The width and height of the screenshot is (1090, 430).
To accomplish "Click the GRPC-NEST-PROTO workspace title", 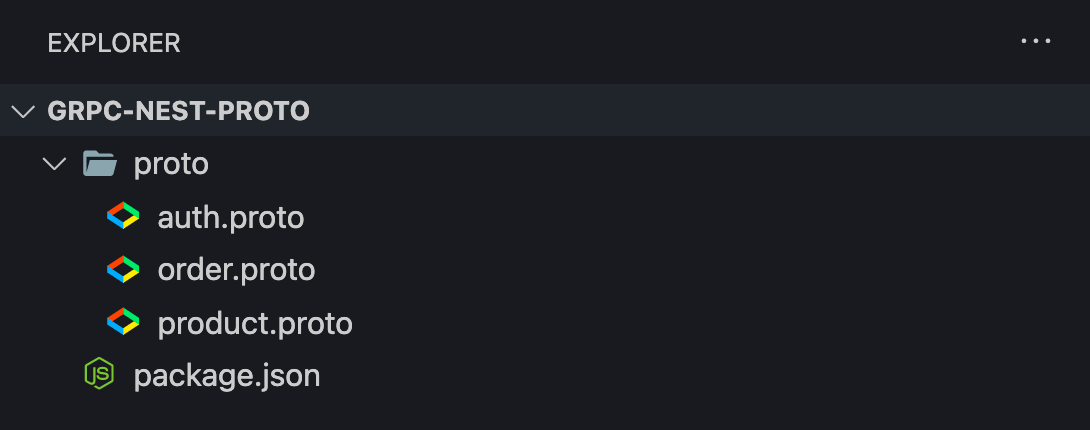I will [179, 111].
